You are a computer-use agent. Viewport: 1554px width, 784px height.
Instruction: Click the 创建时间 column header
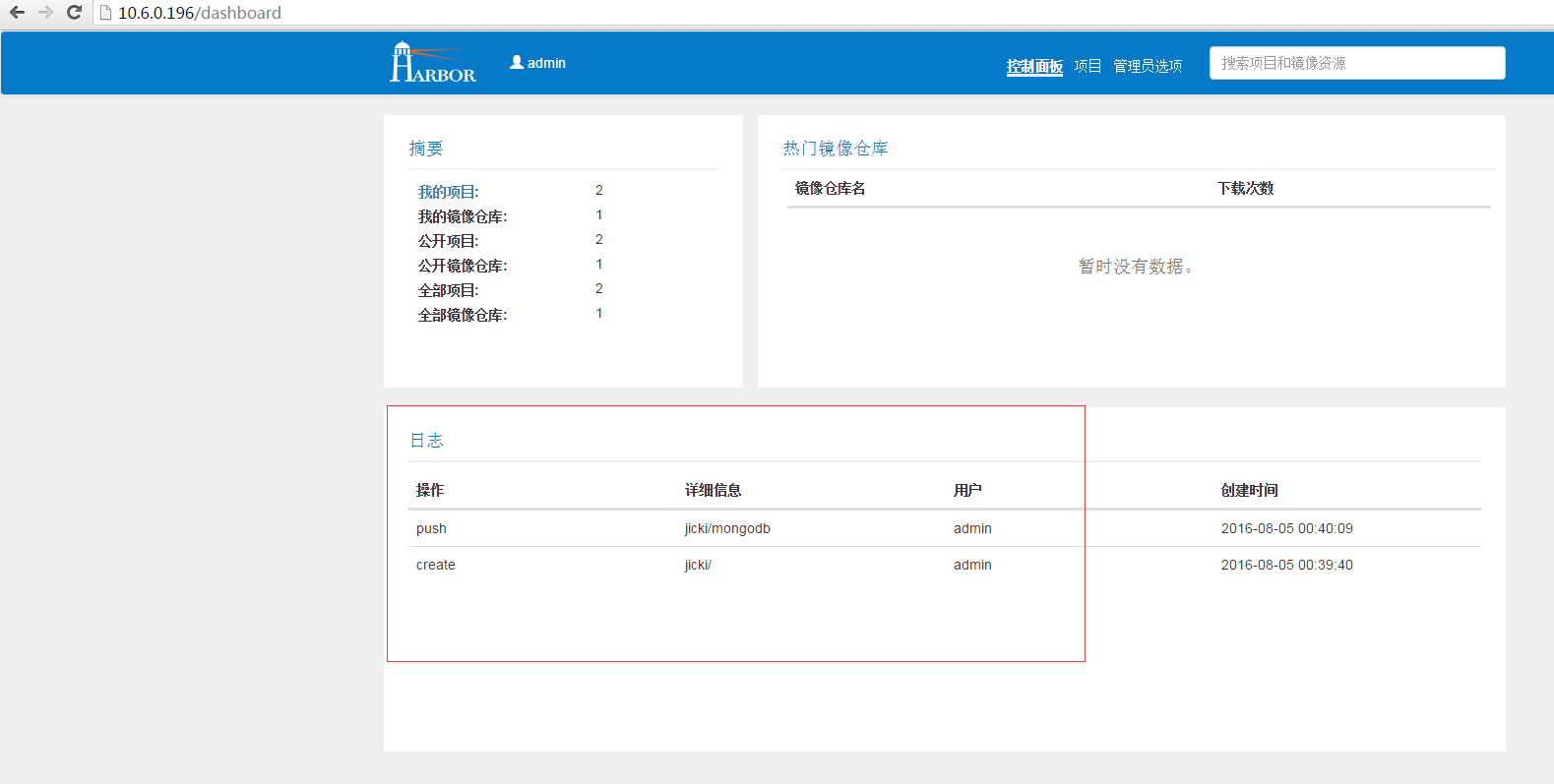pyautogui.click(x=1249, y=490)
